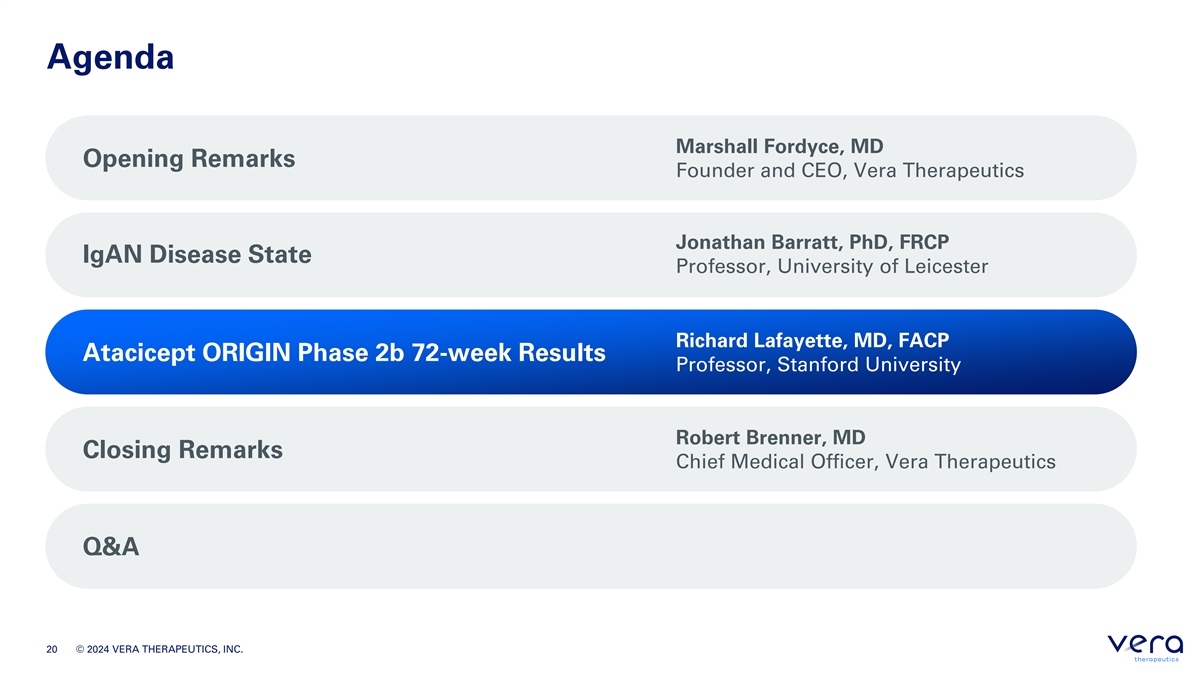
Task: Click speaker name Jonathan Barratt, PhD, FRCP
Action: pos(813,242)
